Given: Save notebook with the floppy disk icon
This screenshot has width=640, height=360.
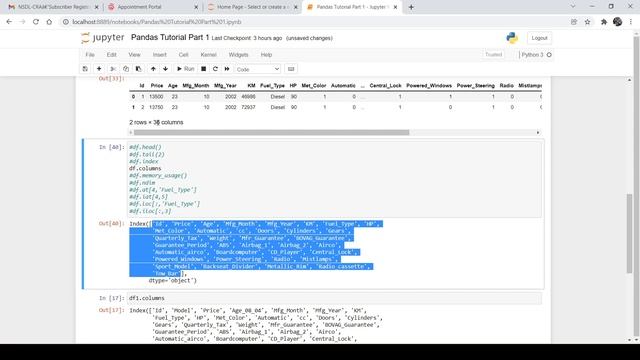Looking at the screenshot, I should tap(85, 69).
